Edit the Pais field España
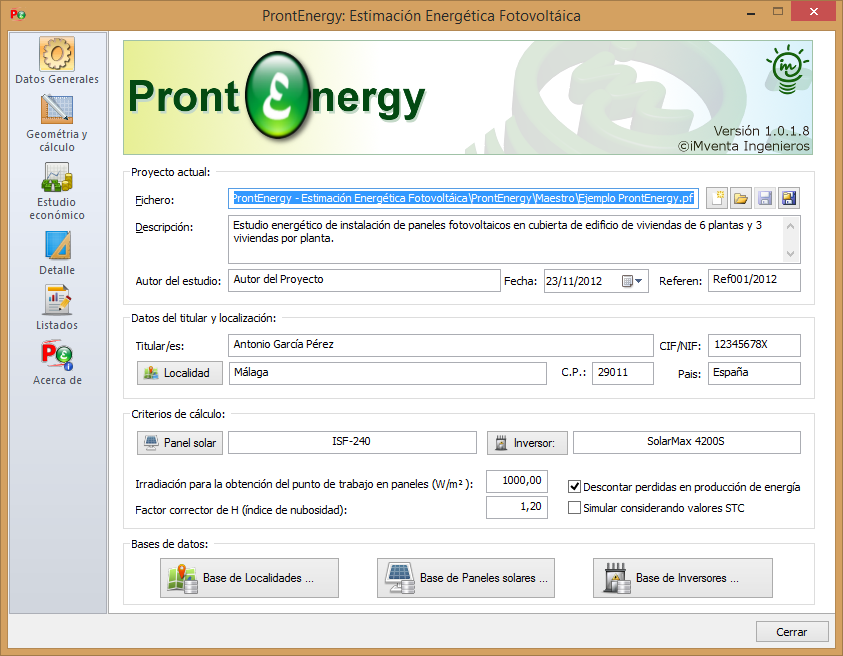The image size is (843, 656). pos(754,373)
